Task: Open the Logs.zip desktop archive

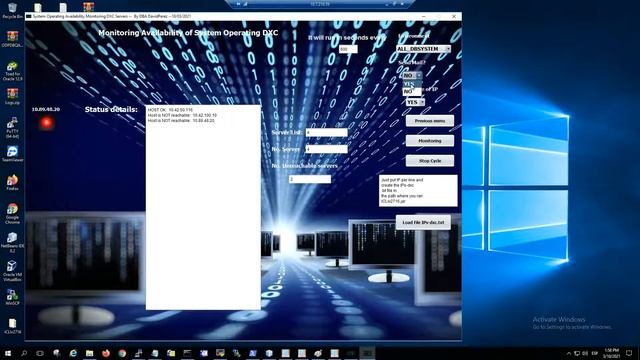Action: (x=12, y=97)
